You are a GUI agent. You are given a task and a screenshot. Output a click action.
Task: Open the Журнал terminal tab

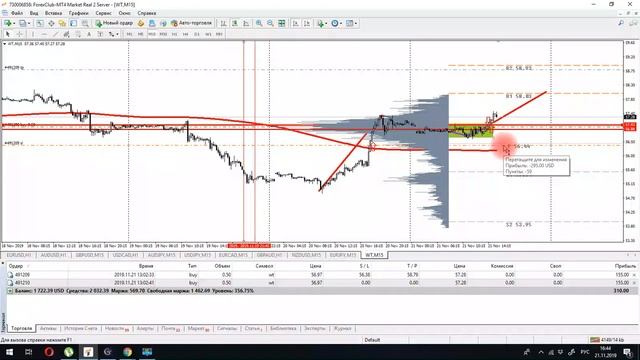(x=342, y=328)
